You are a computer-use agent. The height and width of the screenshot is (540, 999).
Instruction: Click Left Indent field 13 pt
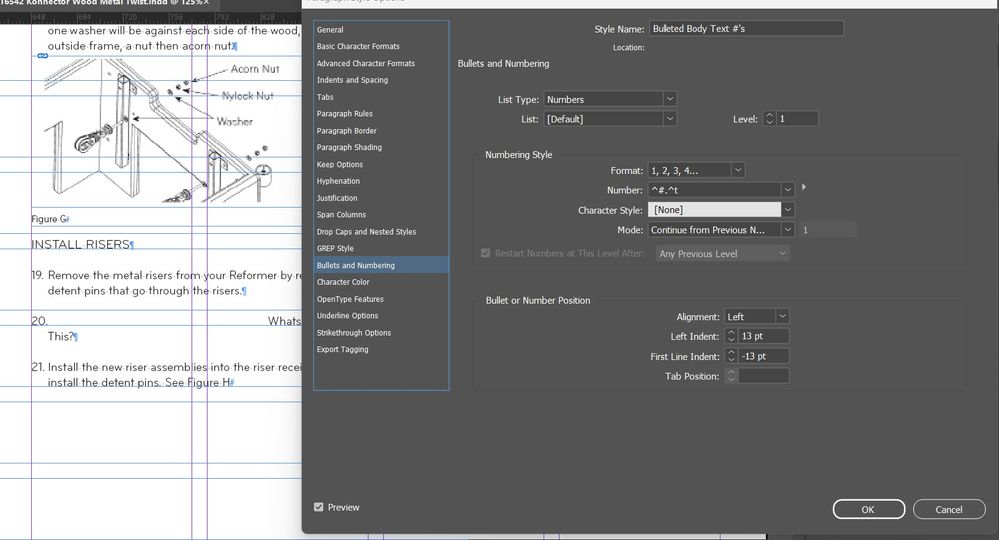(x=764, y=336)
